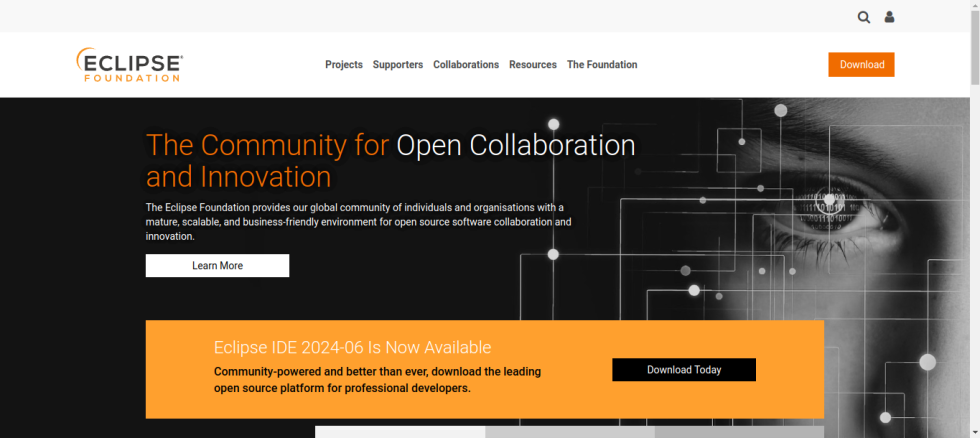
Task: Click 'Eclipse IDE 2024-06 Is Now Available' heading
Action: pos(352,347)
